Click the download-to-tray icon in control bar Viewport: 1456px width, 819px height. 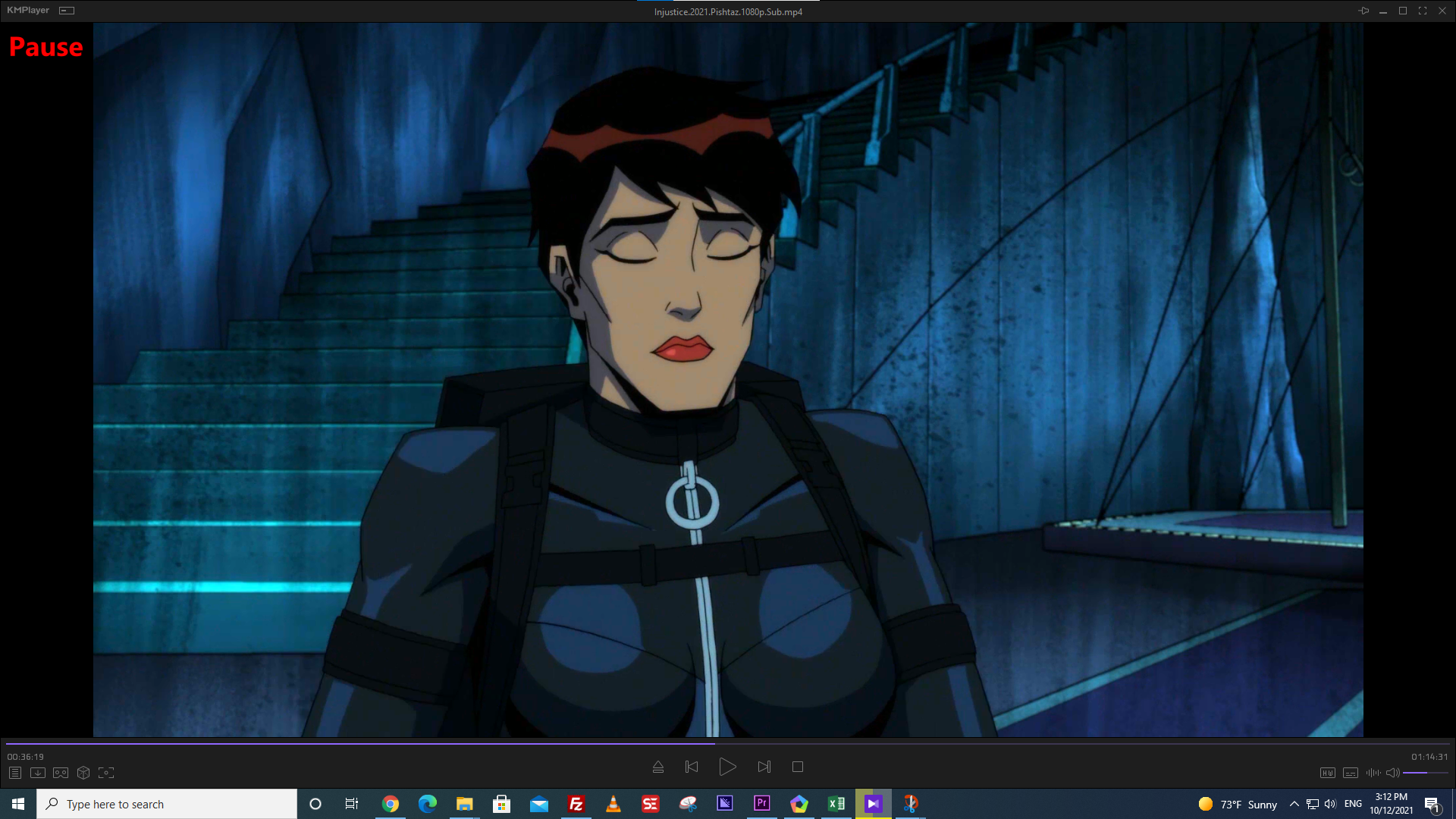pyautogui.click(x=38, y=773)
